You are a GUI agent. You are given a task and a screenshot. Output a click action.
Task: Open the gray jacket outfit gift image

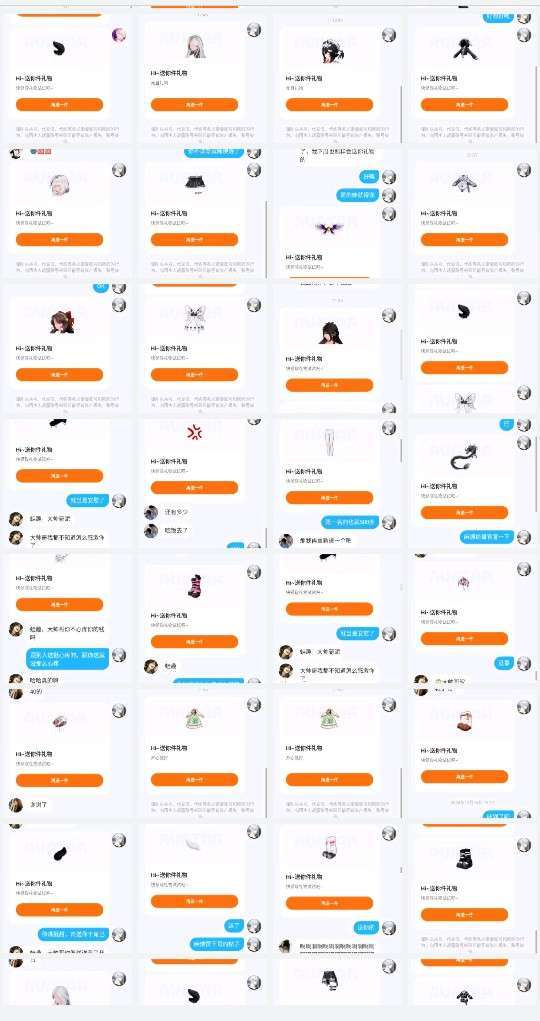click(464, 182)
